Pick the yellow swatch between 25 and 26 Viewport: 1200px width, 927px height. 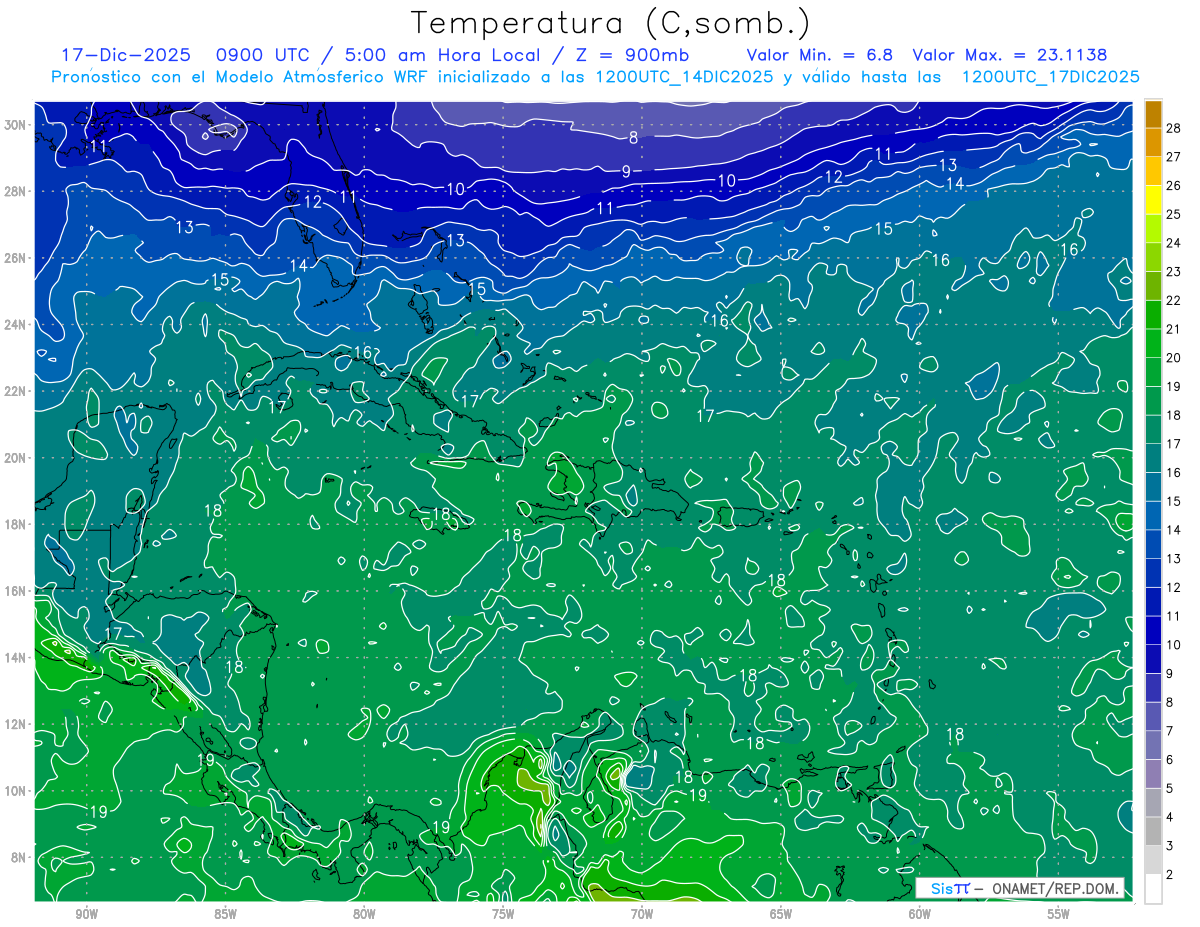click(x=1154, y=199)
